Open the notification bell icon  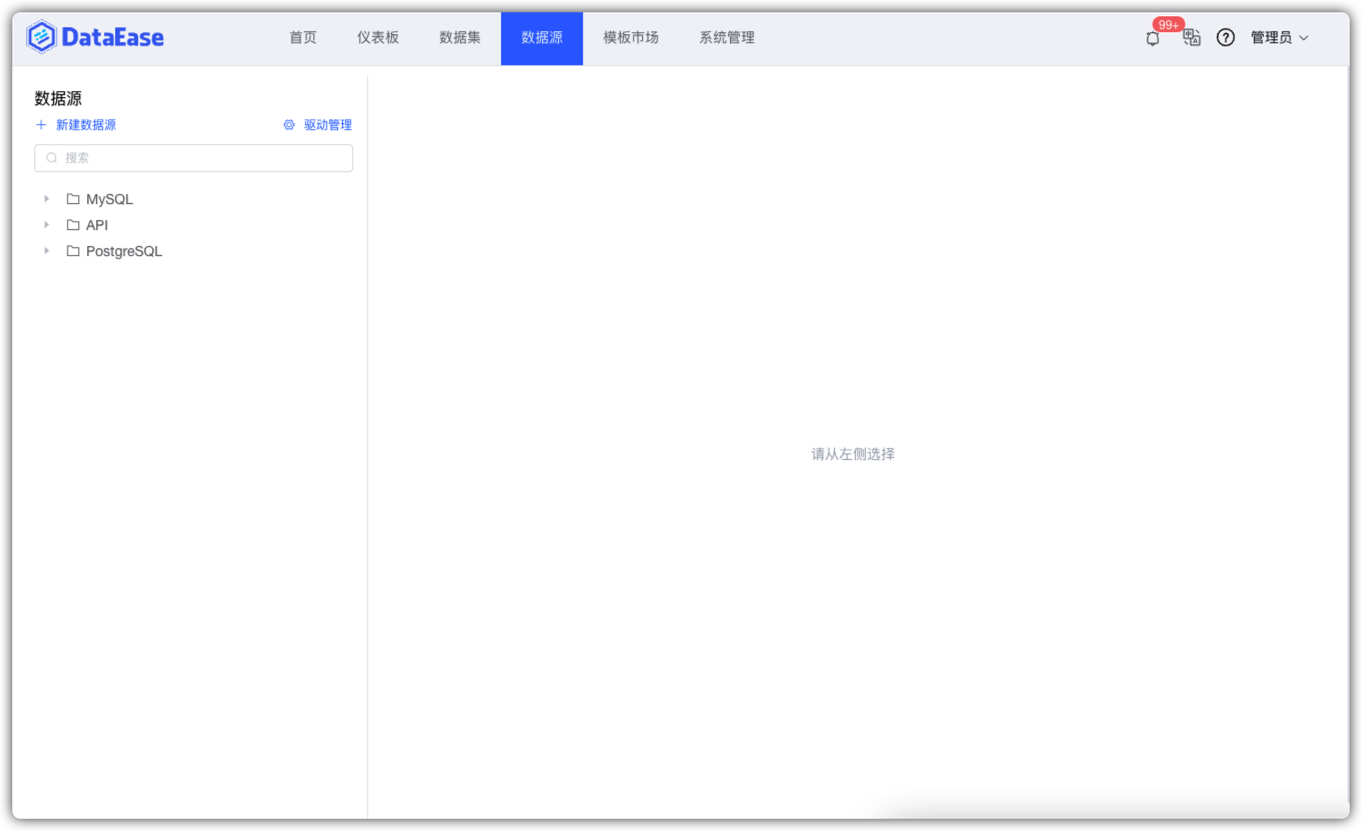click(x=1152, y=37)
